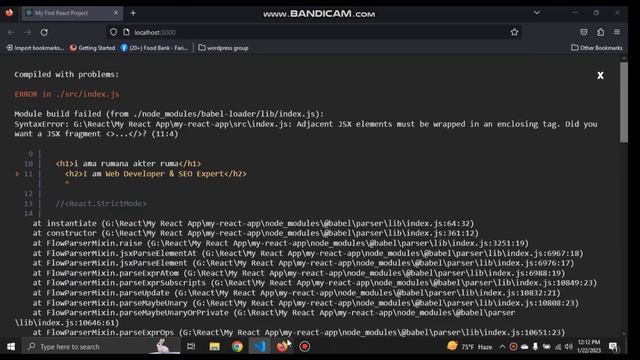Click the Compiled with problems text

coord(67,74)
